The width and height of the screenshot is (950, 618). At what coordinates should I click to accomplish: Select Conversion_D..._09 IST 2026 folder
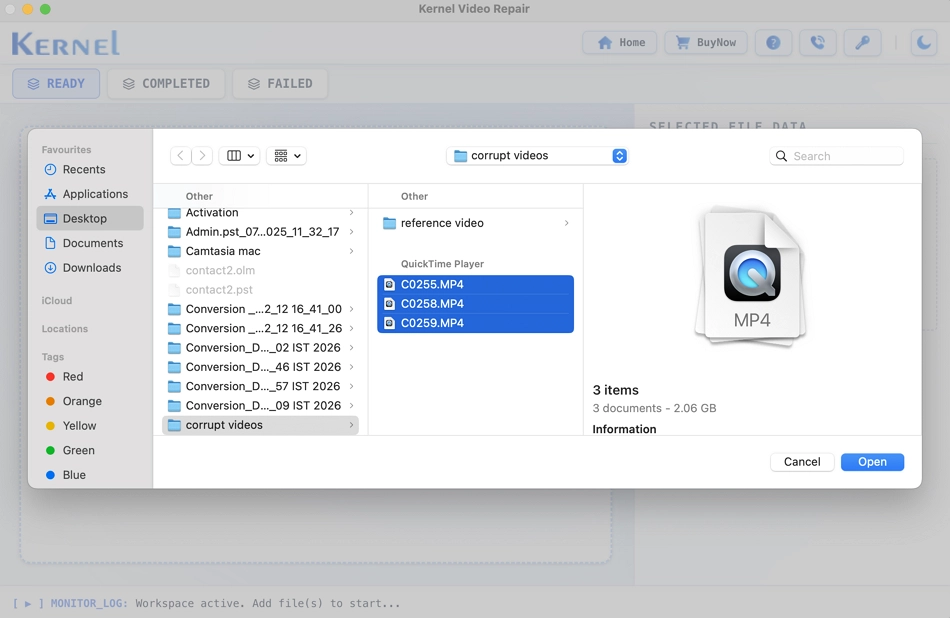(x=261, y=406)
